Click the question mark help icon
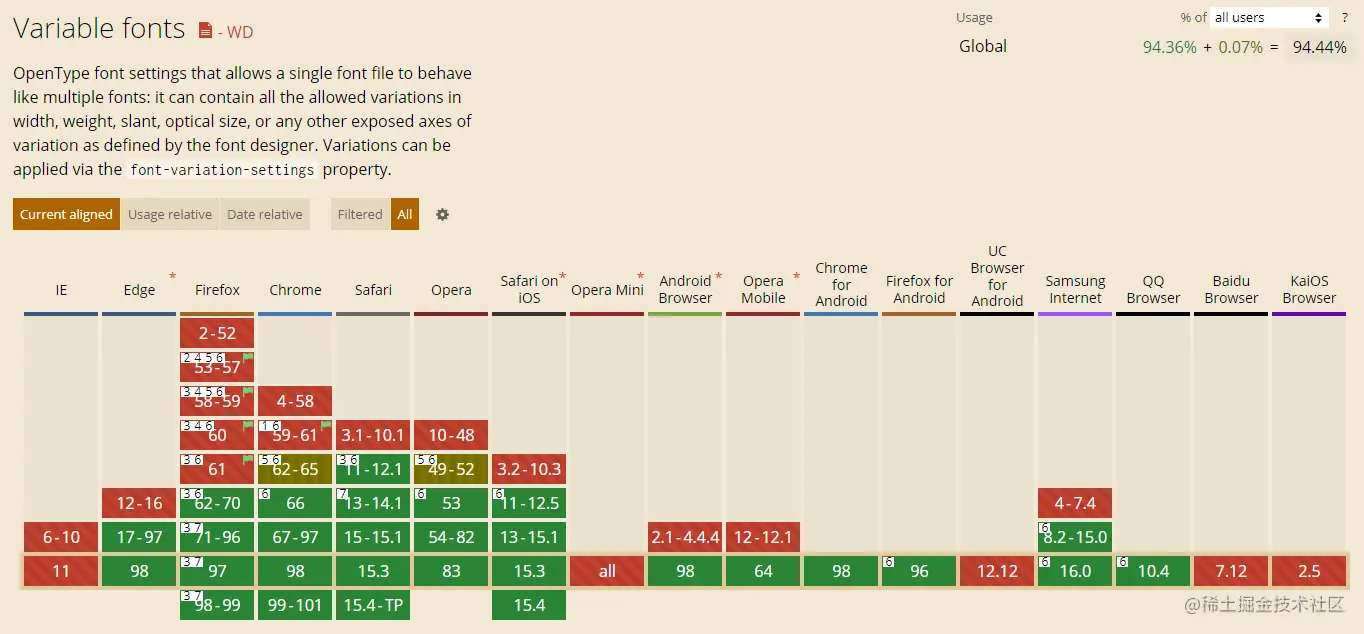Screen dimensions: 1364x634 [1345, 17]
